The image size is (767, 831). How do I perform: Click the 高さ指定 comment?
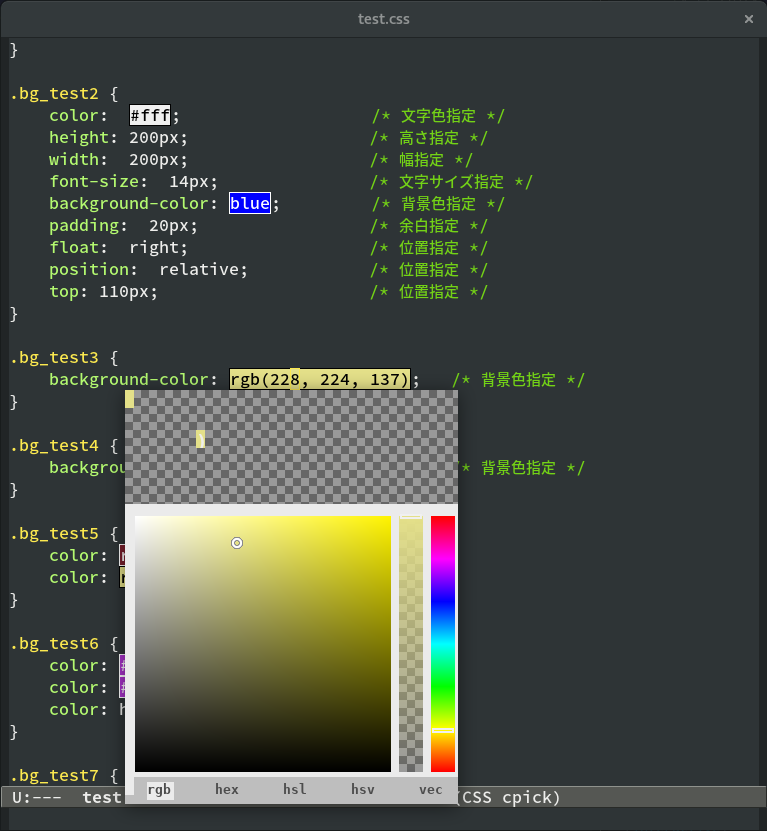[428, 138]
